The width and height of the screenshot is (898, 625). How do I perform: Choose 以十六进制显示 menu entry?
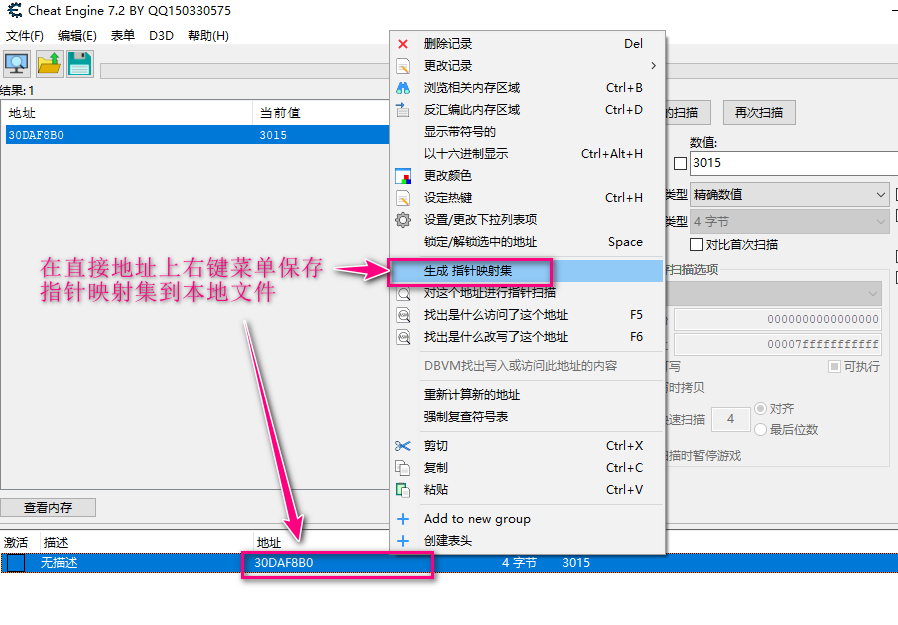[x=526, y=154]
